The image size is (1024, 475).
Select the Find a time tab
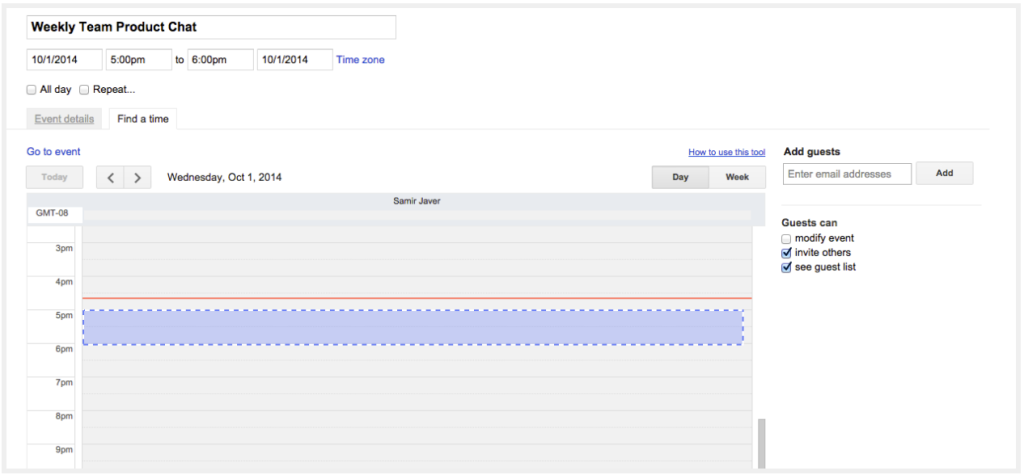[x=143, y=119]
